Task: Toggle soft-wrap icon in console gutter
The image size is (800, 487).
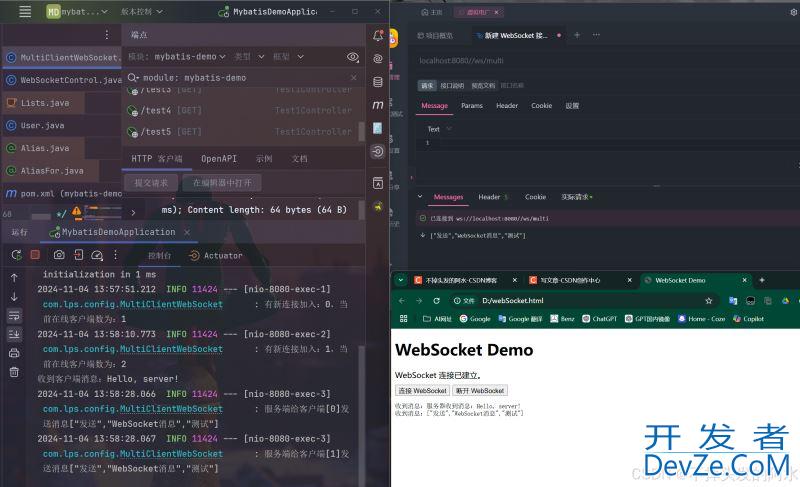Action: tap(14, 316)
